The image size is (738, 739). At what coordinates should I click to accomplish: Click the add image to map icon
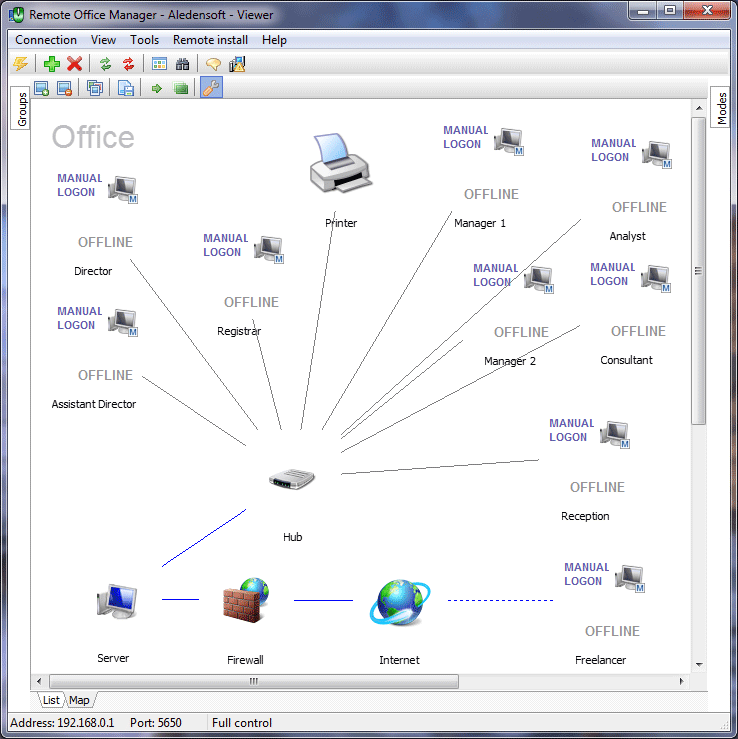coord(41,88)
